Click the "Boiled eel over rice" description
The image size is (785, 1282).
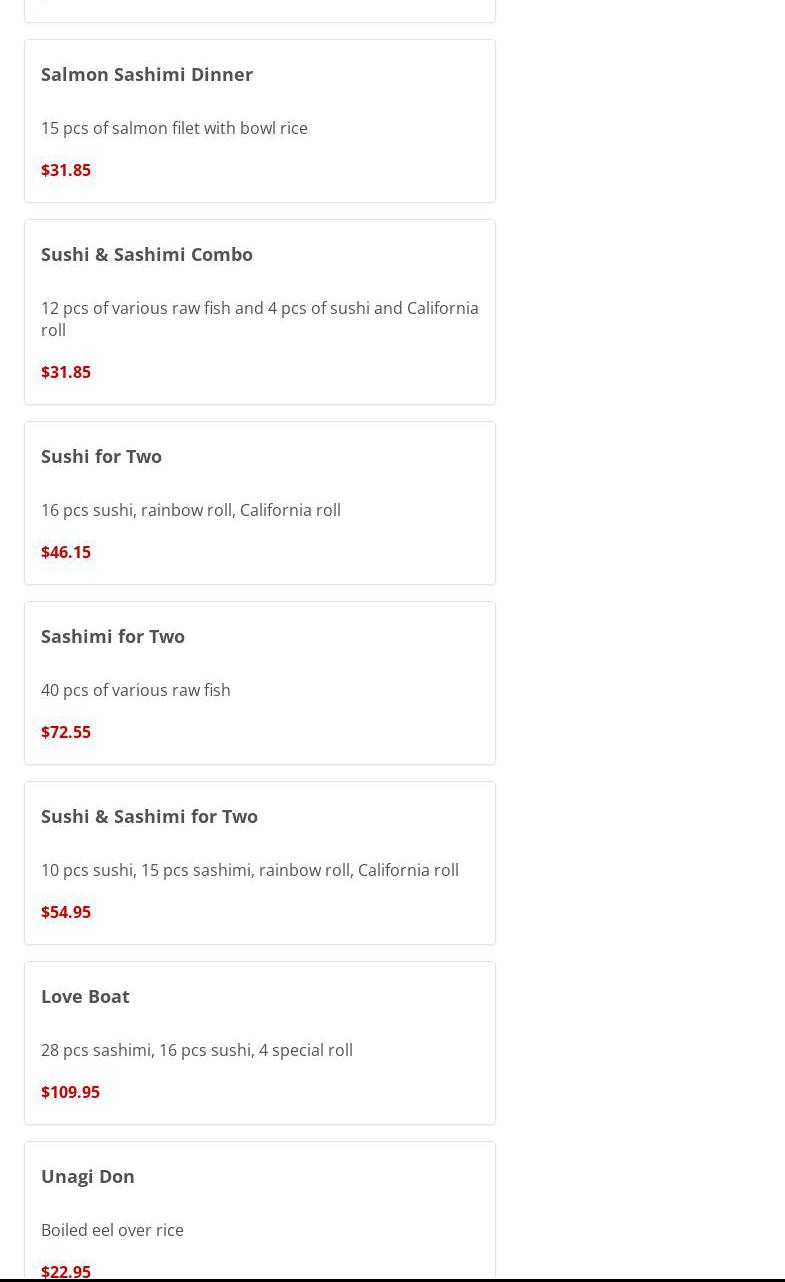click(112, 1230)
